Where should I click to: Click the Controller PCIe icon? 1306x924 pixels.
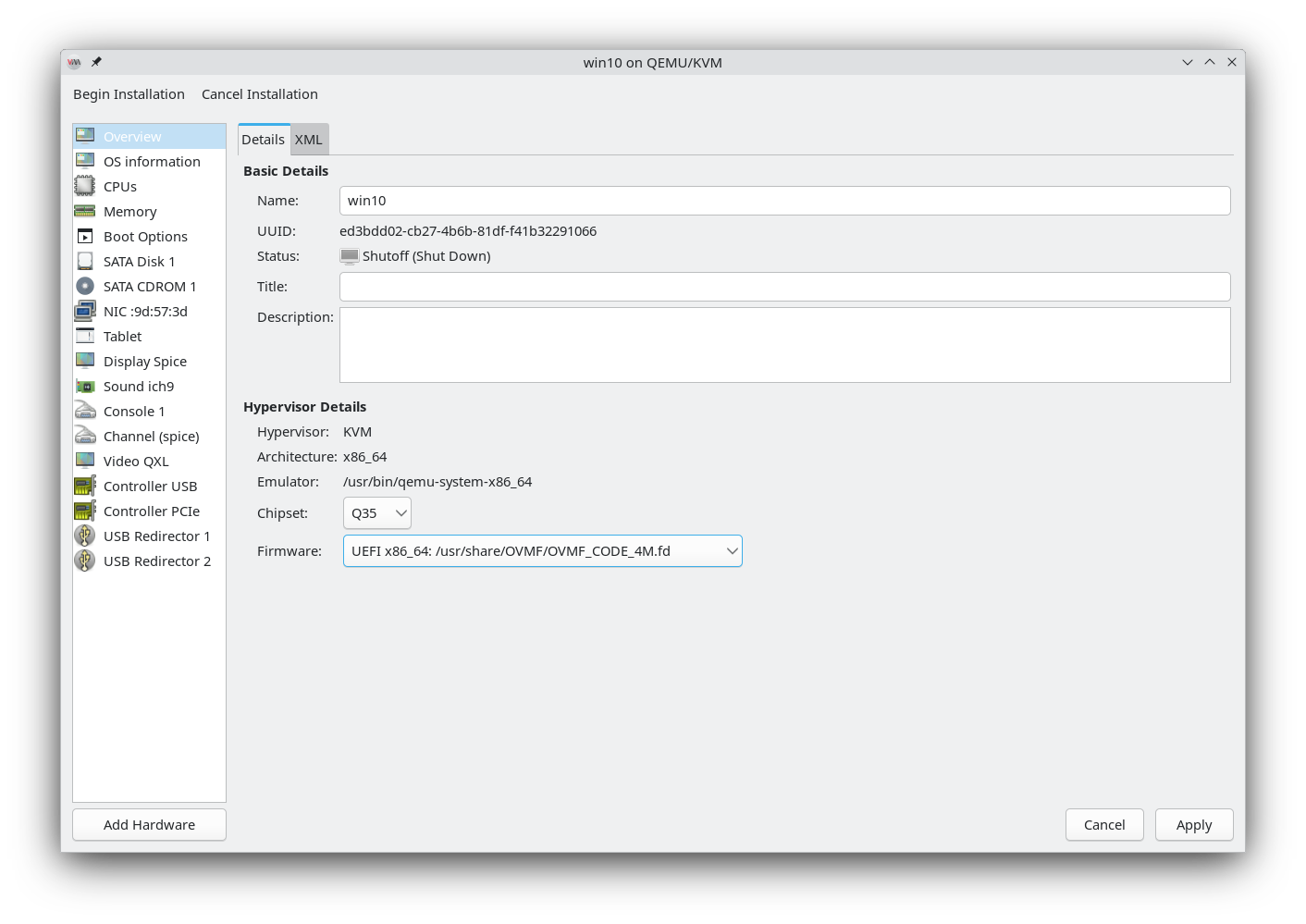tap(85, 511)
